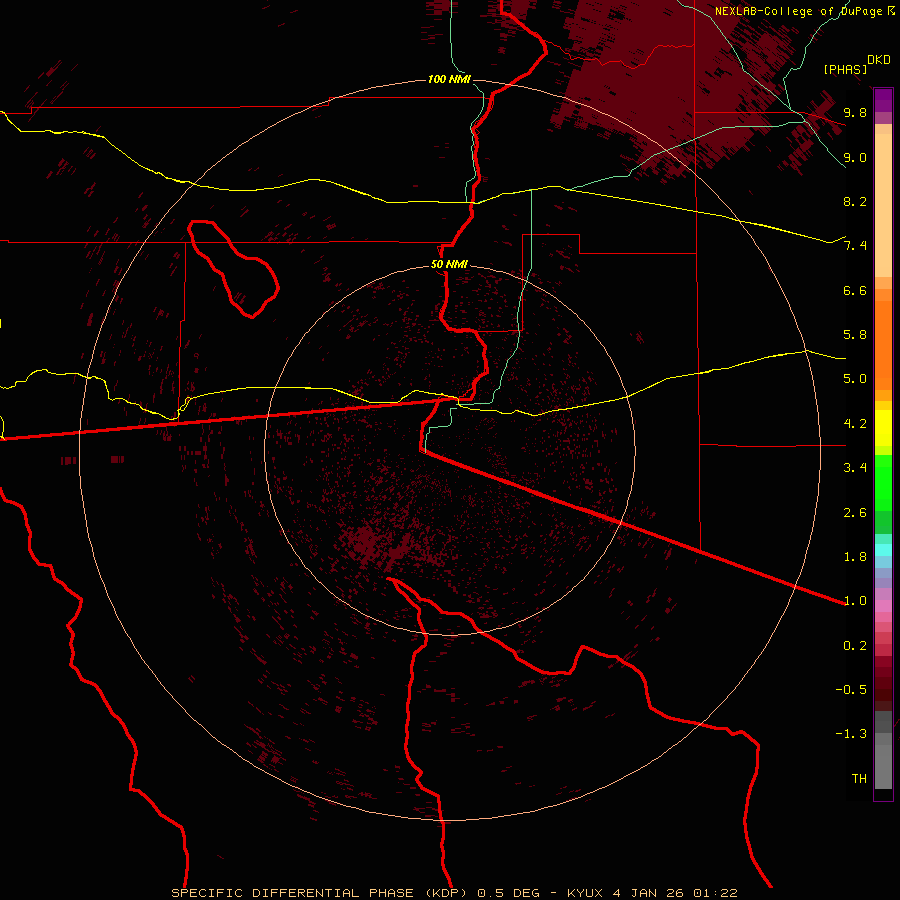Viewport: 900px width, 900px height.
Task: Click the closed red loop outline northwest
Action: (233, 269)
